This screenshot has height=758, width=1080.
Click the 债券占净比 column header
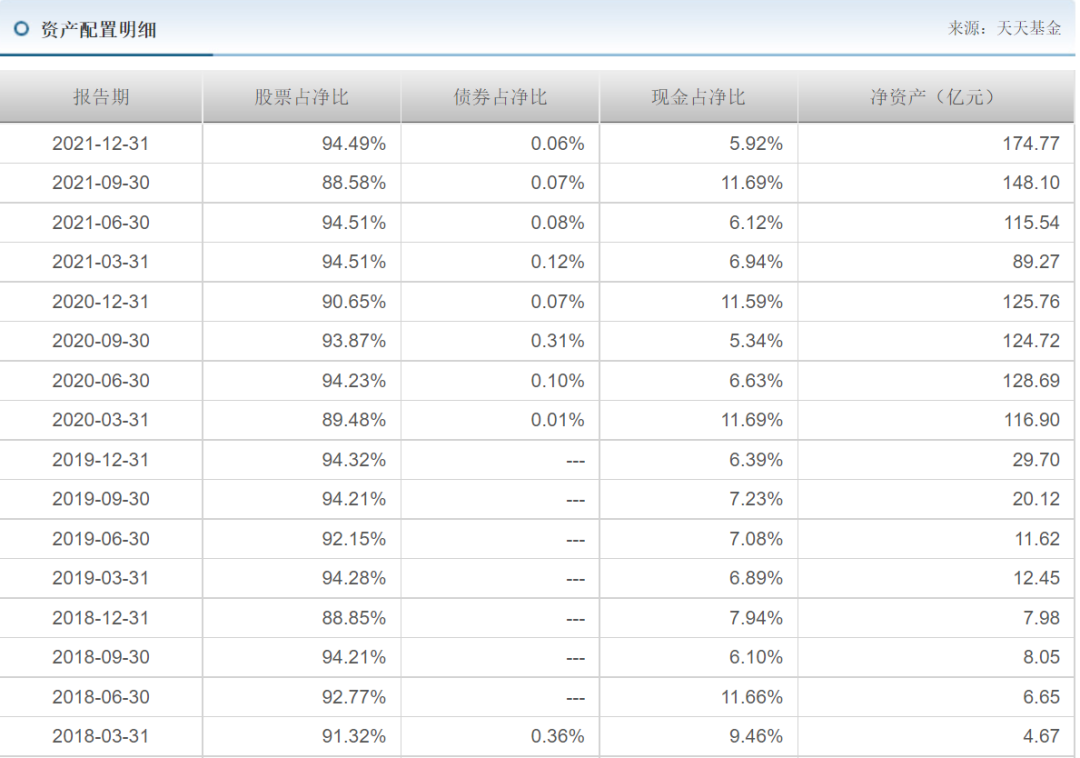click(500, 97)
